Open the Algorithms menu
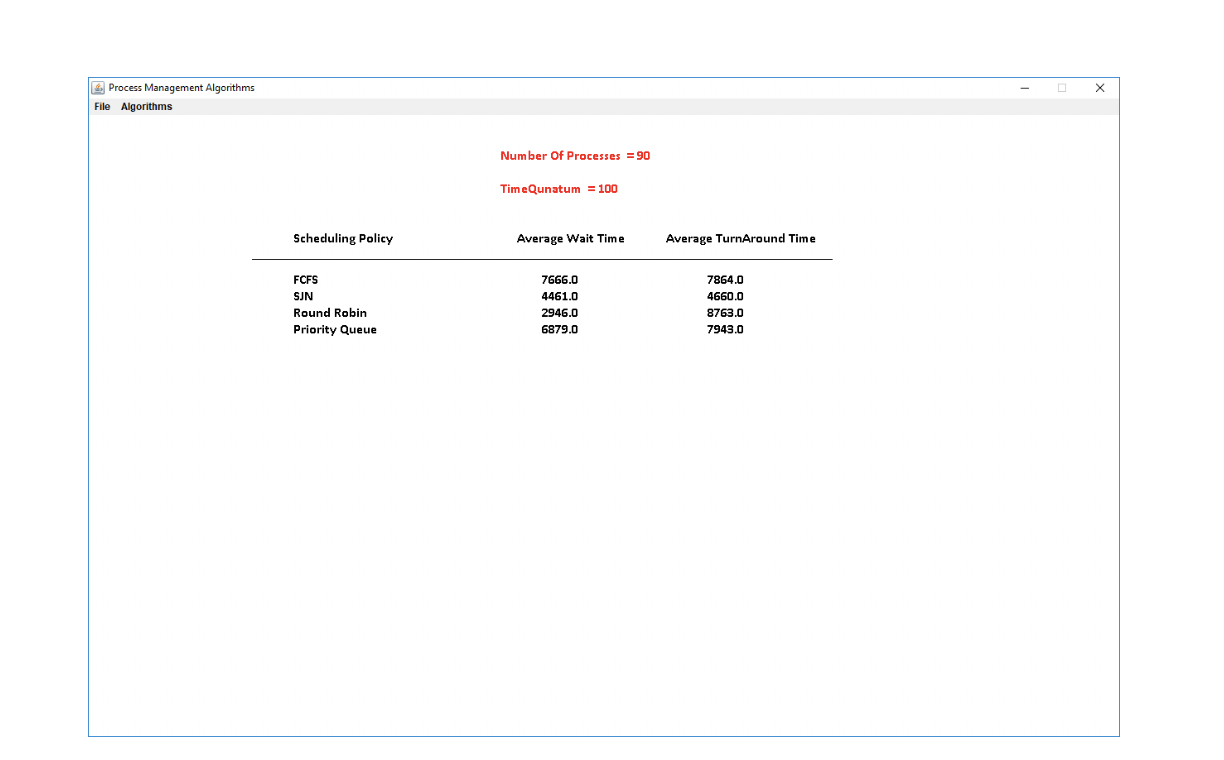The image size is (1224, 760). tap(146, 107)
